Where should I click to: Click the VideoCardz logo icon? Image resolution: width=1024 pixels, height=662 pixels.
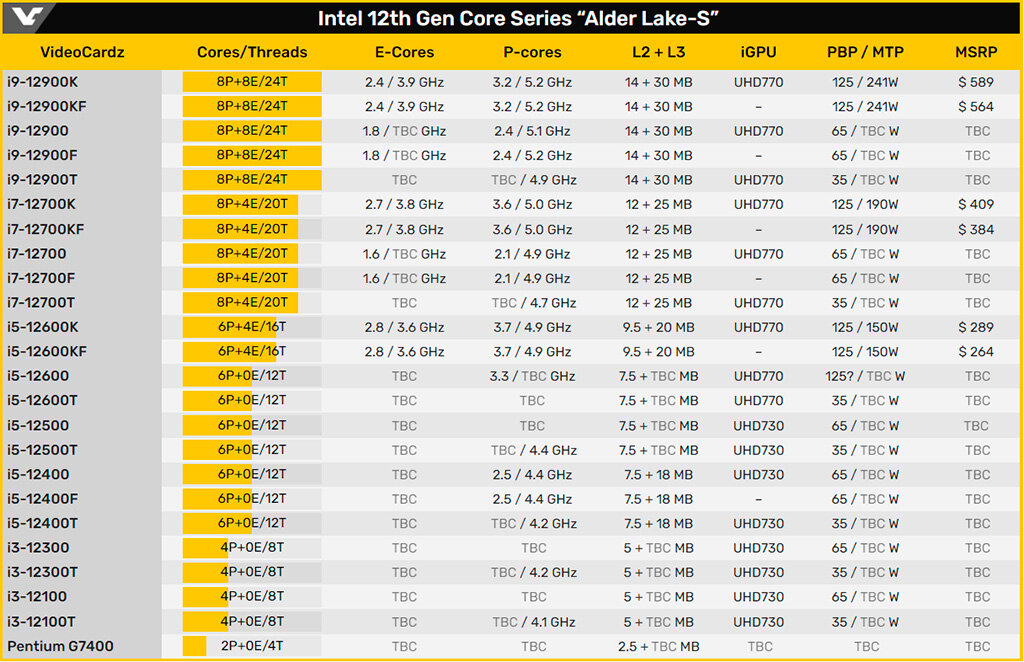(27, 17)
